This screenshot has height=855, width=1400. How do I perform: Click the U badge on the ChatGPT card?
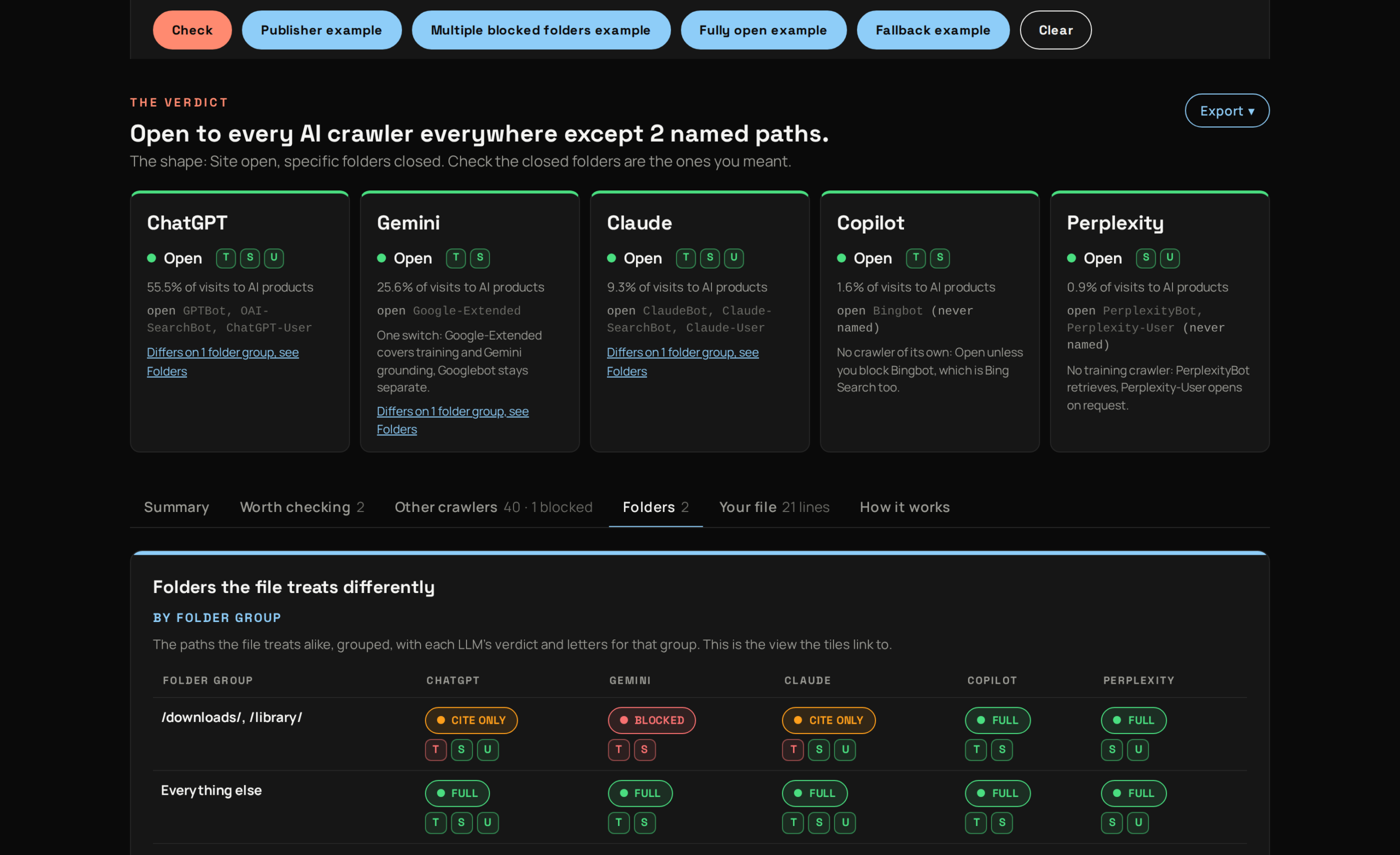pyautogui.click(x=274, y=258)
